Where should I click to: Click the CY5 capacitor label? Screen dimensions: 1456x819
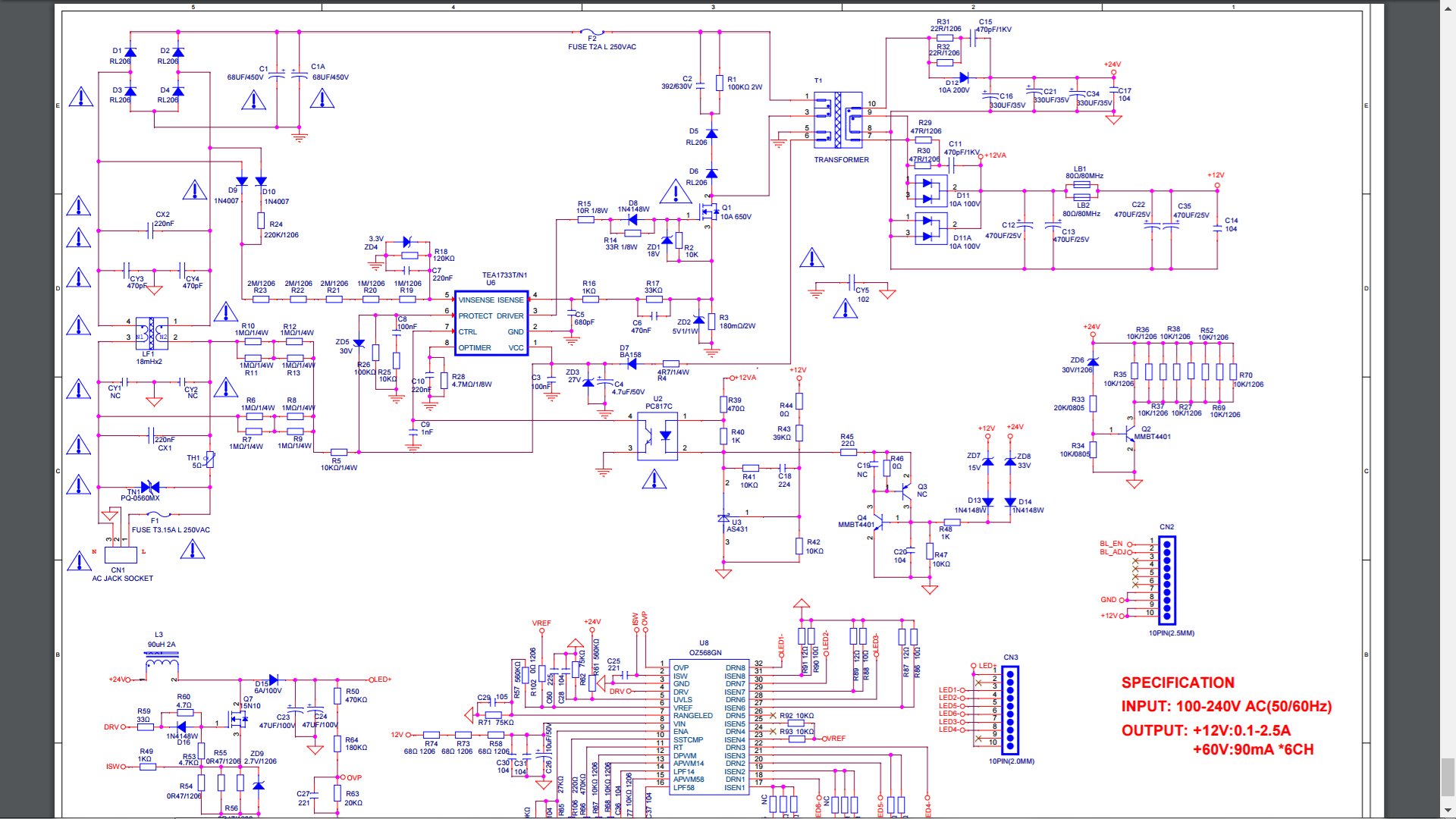[862, 290]
